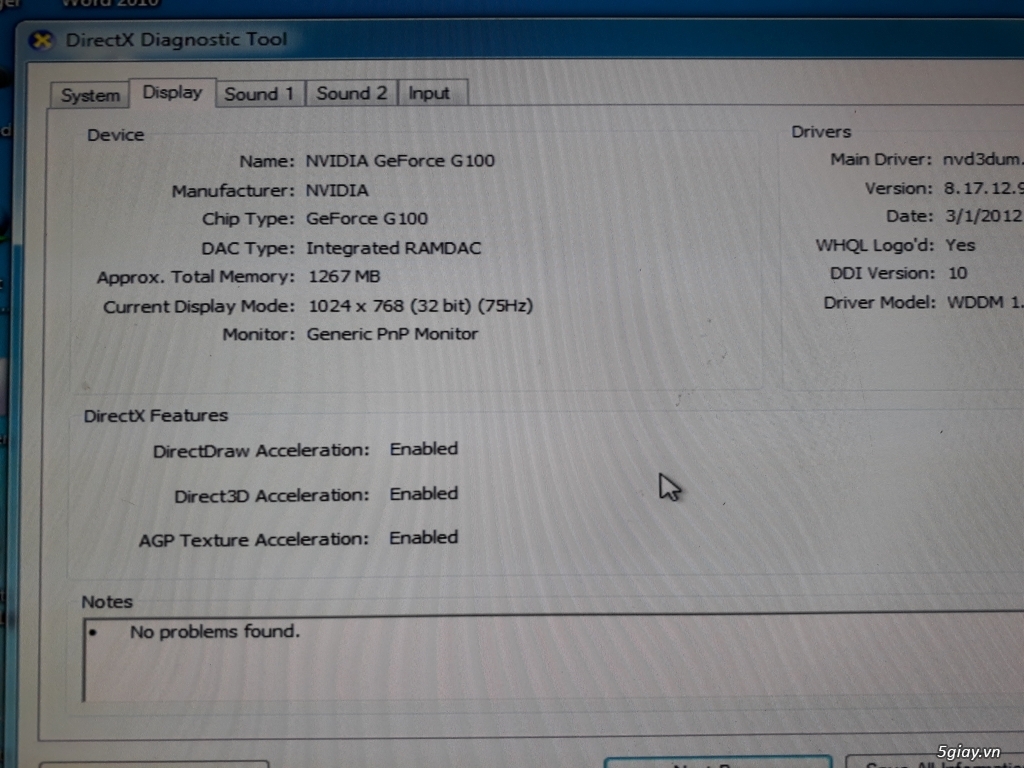Click the DDI Version value 10
The height and width of the screenshot is (768, 1024).
(957, 274)
